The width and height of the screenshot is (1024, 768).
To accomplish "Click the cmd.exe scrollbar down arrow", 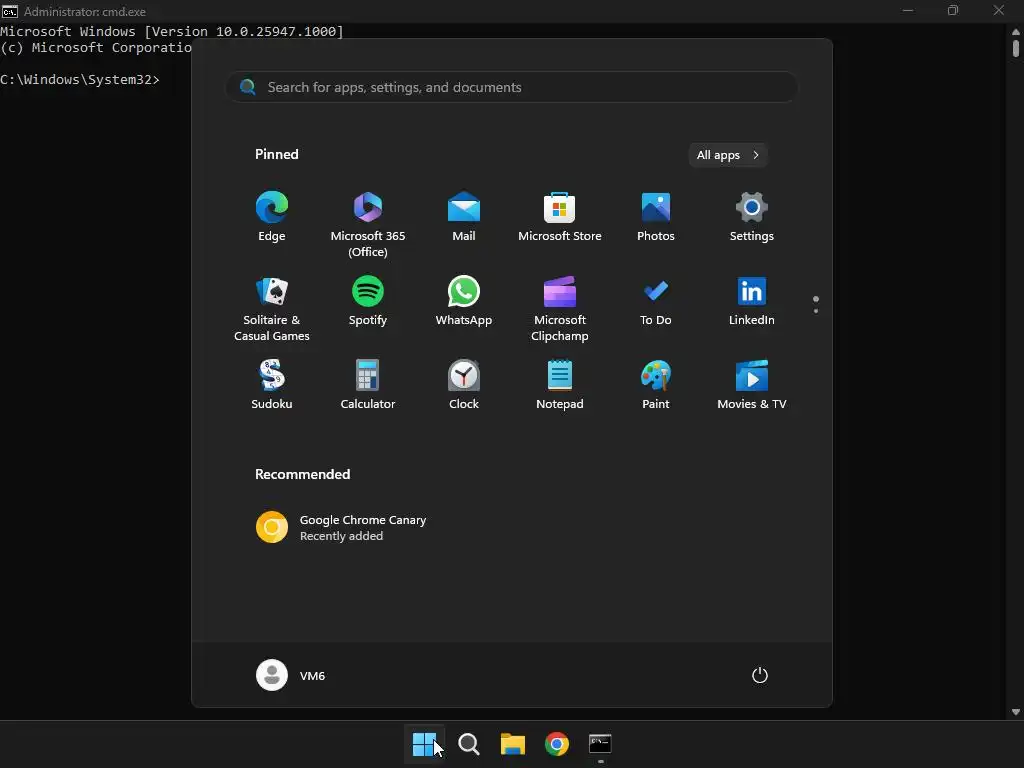I will [x=1016, y=712].
